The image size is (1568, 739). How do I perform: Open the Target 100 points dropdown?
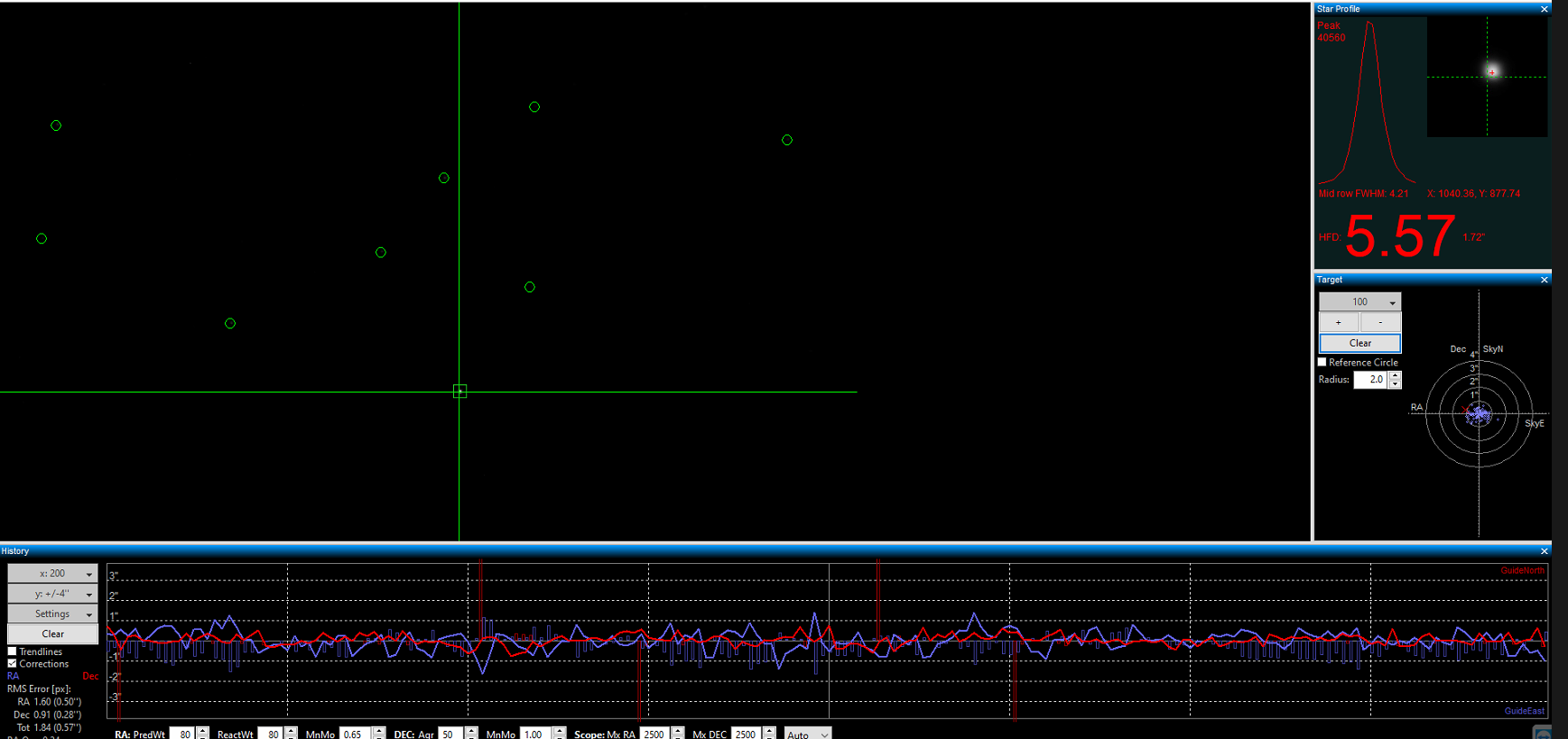[1359, 301]
